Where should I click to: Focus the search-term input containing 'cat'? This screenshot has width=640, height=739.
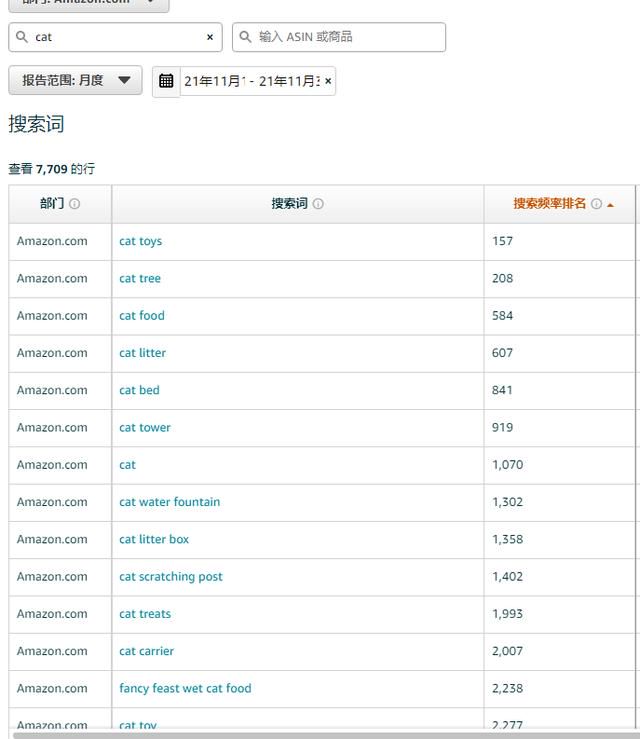[115, 37]
